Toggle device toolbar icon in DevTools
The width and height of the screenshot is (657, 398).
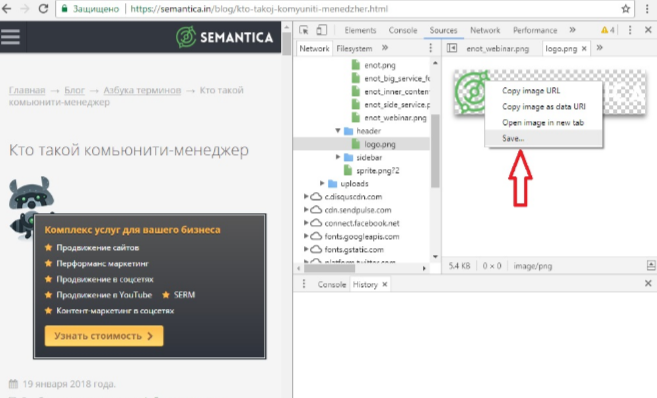tap(321, 30)
